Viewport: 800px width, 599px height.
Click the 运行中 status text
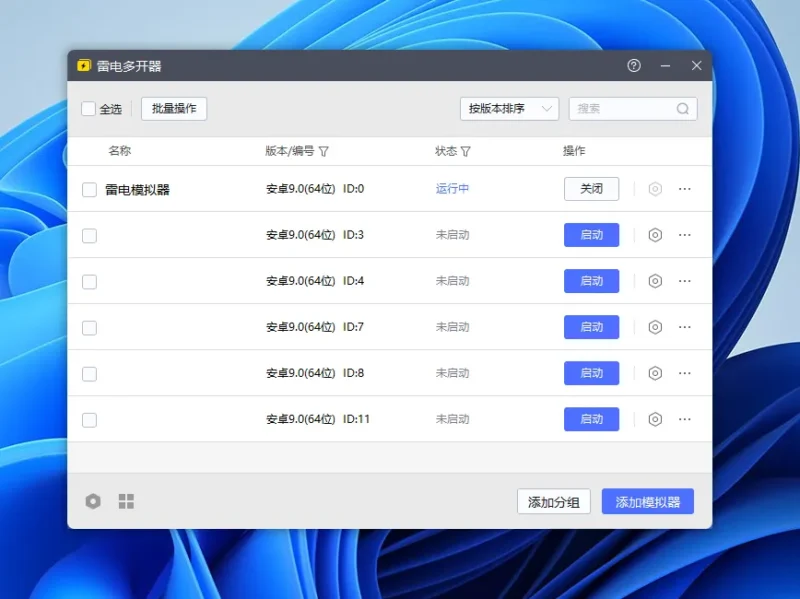(452, 189)
